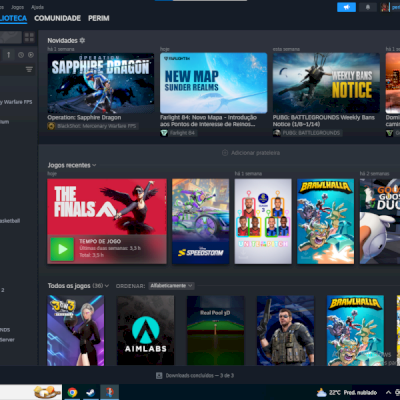
Task: Play The Finals with green play button
Action: click(62, 249)
